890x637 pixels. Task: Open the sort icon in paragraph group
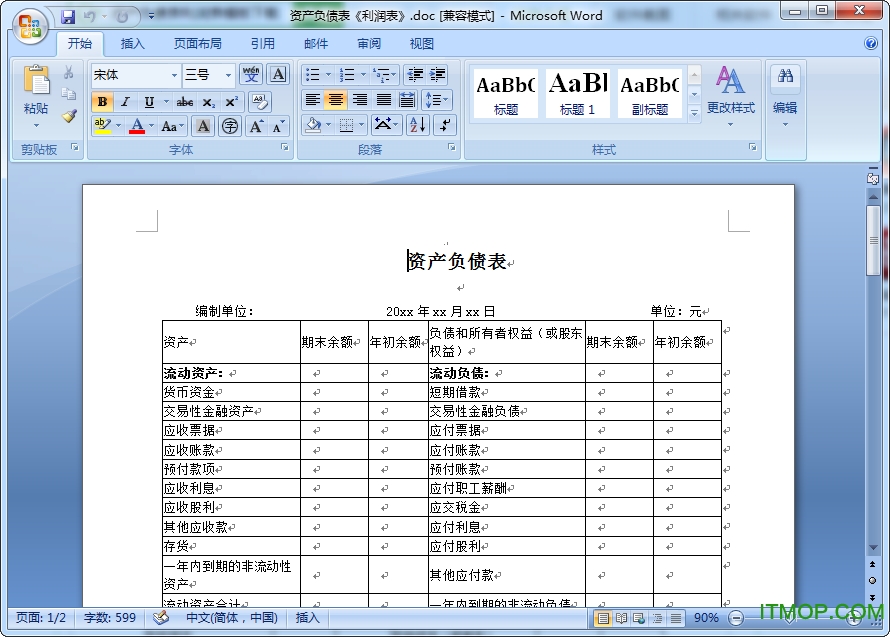[x=417, y=125]
